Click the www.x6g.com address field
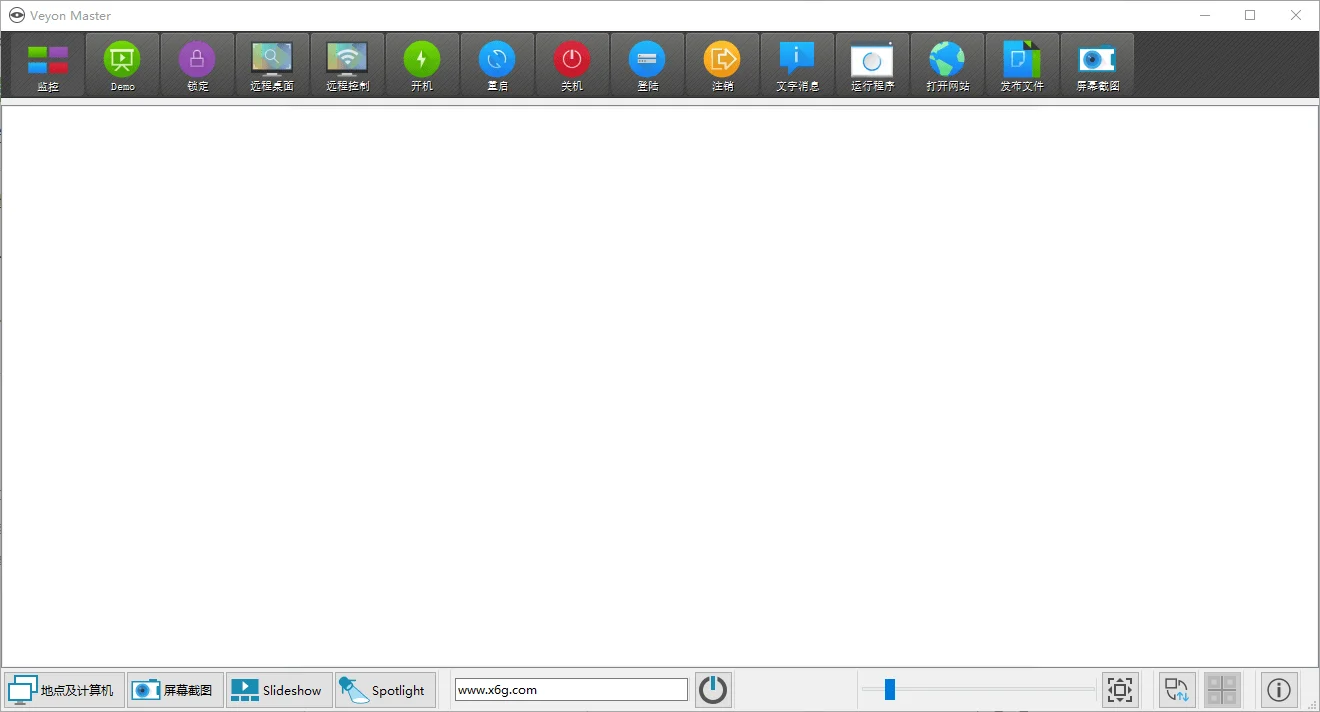 570,689
